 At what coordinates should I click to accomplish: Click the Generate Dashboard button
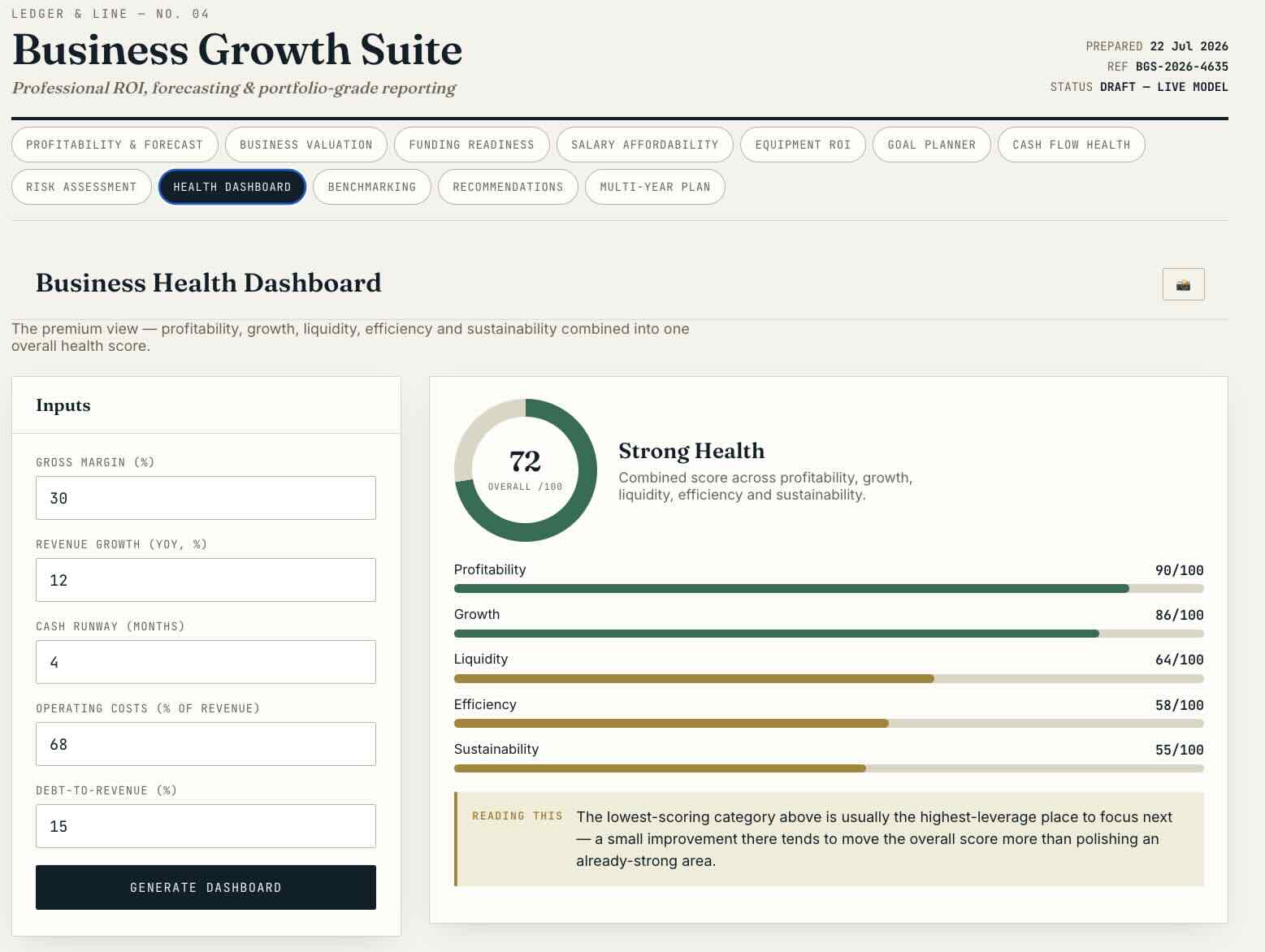[206, 887]
